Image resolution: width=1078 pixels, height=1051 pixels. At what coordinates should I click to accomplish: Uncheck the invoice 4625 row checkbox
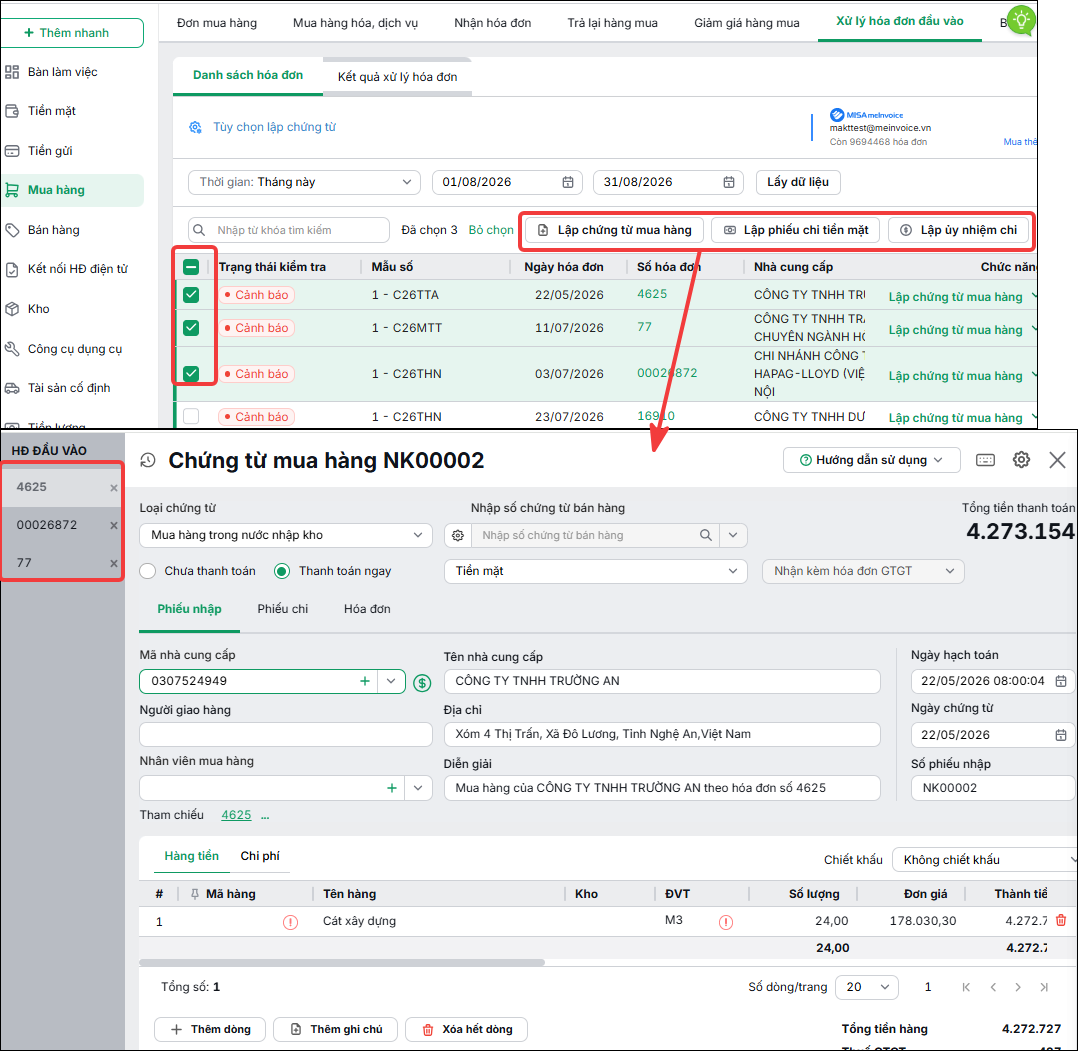(x=191, y=295)
